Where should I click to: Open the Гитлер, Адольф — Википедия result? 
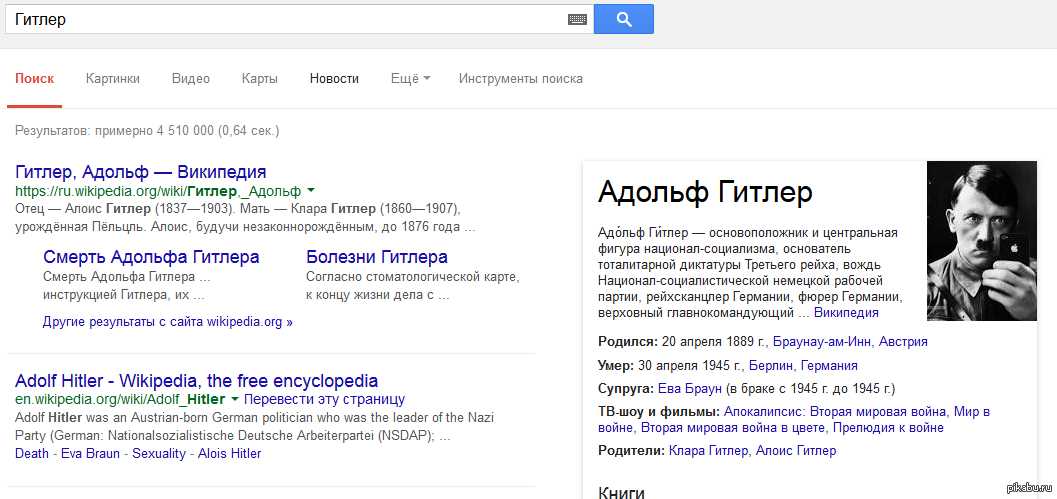pos(140,172)
